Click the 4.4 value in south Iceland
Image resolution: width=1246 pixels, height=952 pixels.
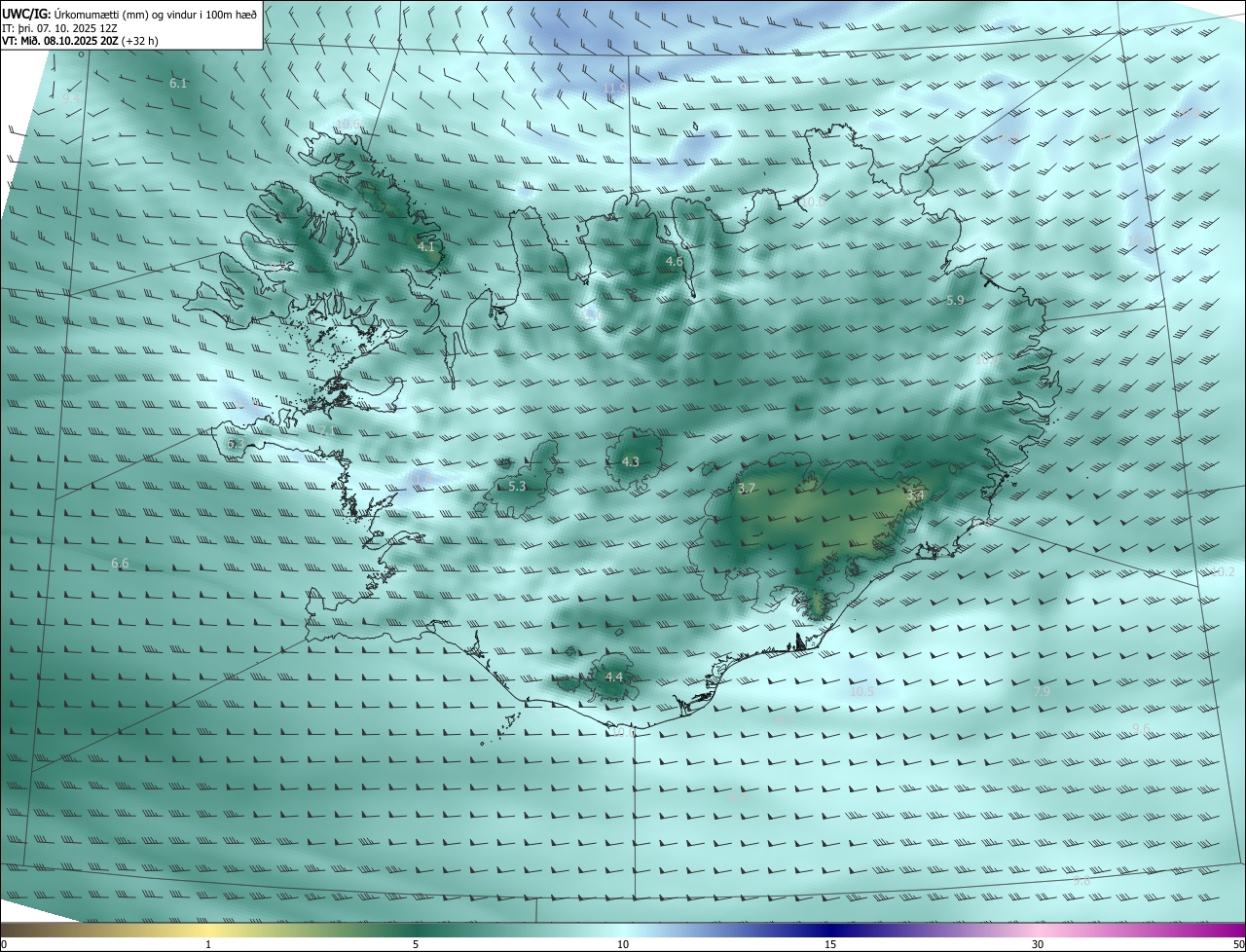coord(614,677)
